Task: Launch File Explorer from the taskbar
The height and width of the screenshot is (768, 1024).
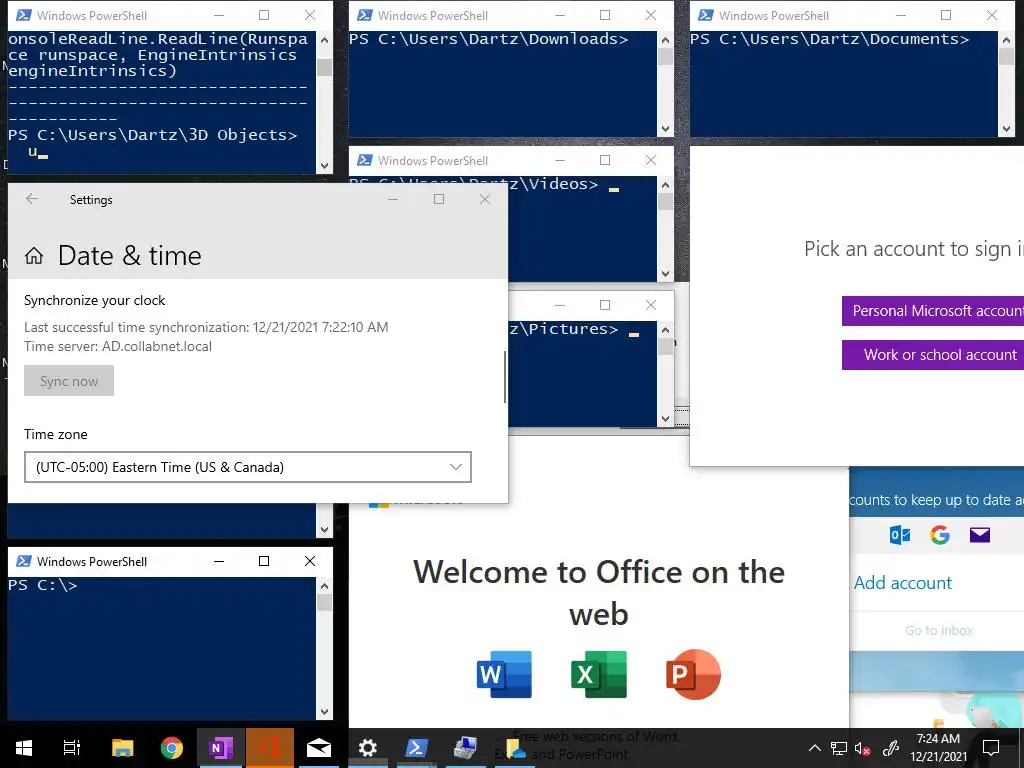Action: click(122, 748)
